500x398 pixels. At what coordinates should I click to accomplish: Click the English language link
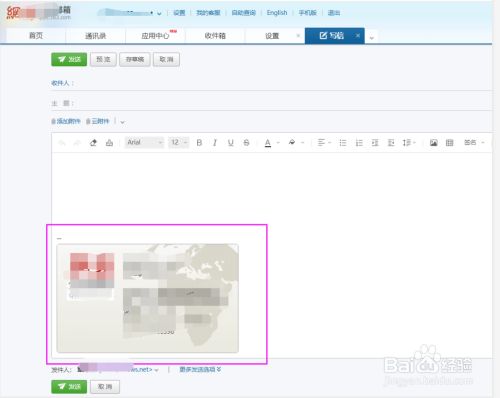[277, 13]
